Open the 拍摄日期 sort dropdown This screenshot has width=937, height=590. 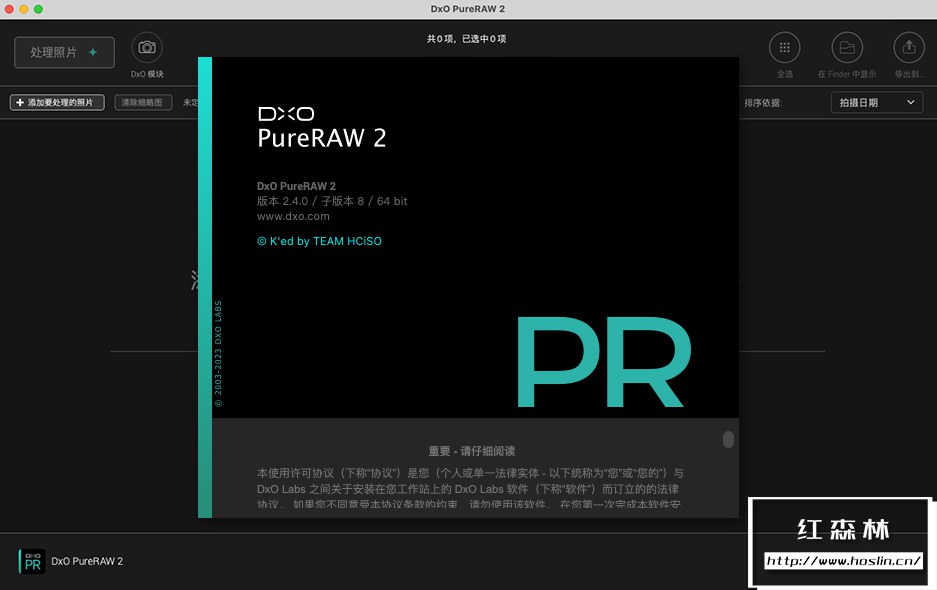(877, 102)
